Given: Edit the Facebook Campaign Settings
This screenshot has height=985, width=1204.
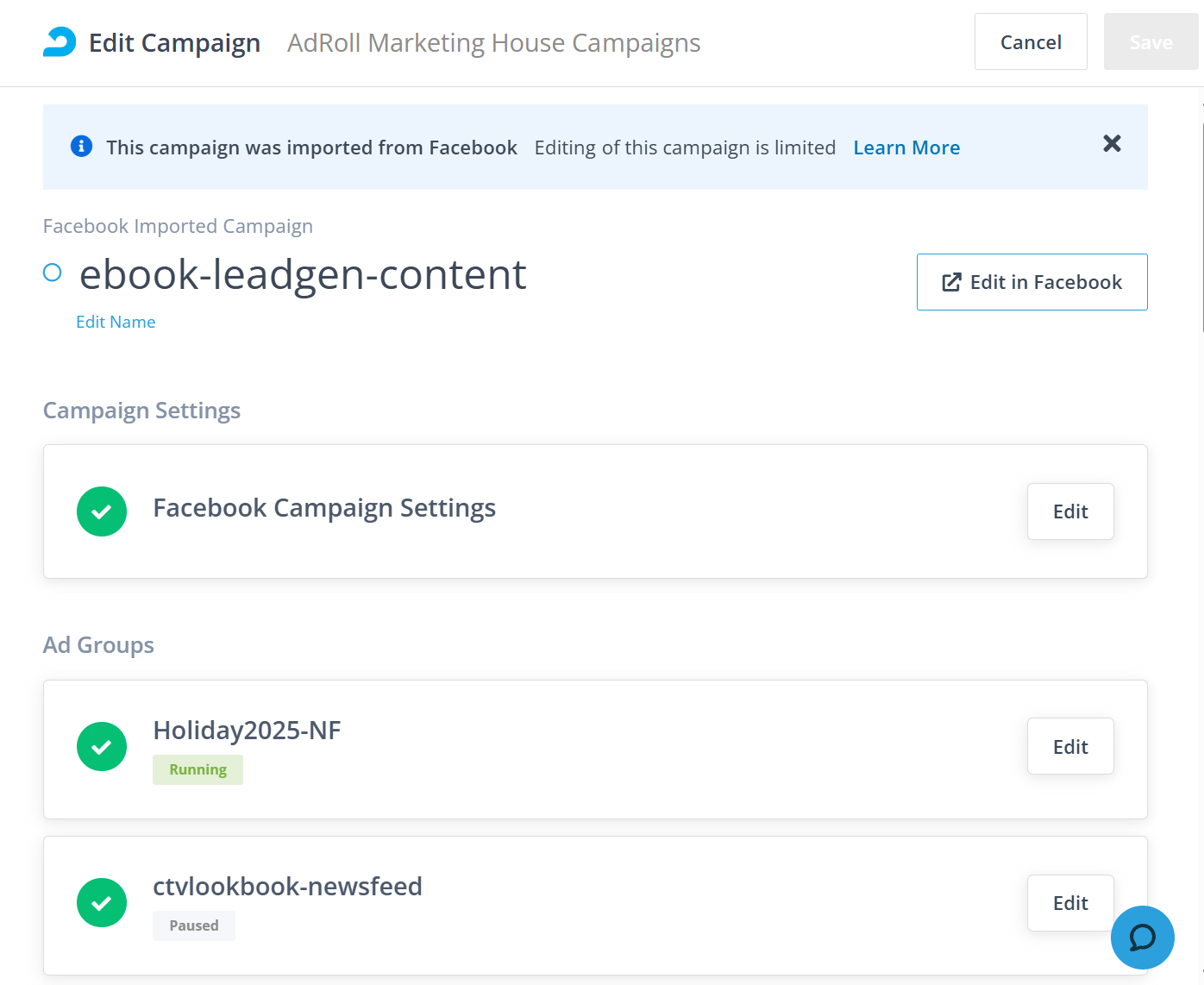Looking at the screenshot, I should pyautogui.click(x=1070, y=511).
